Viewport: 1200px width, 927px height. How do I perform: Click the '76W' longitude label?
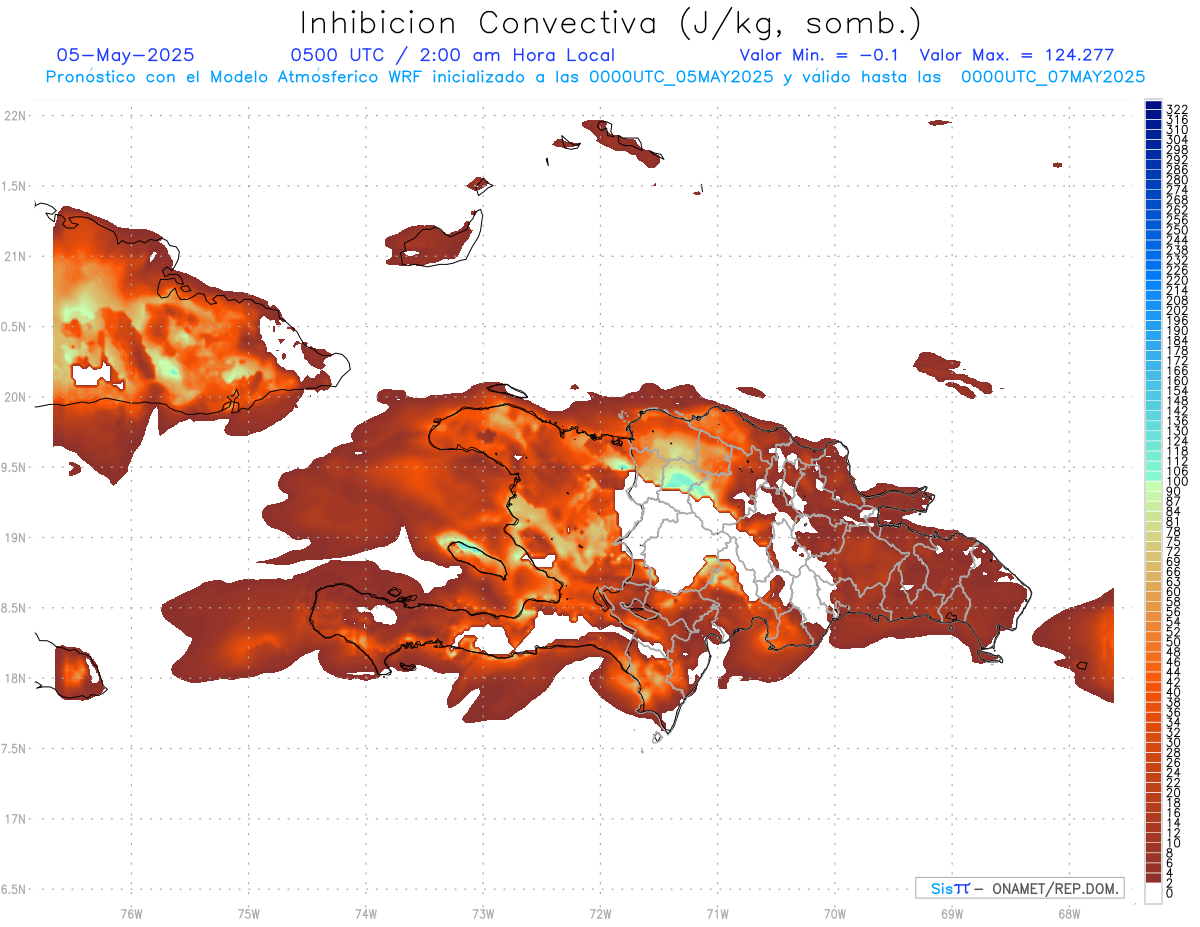pos(131,913)
